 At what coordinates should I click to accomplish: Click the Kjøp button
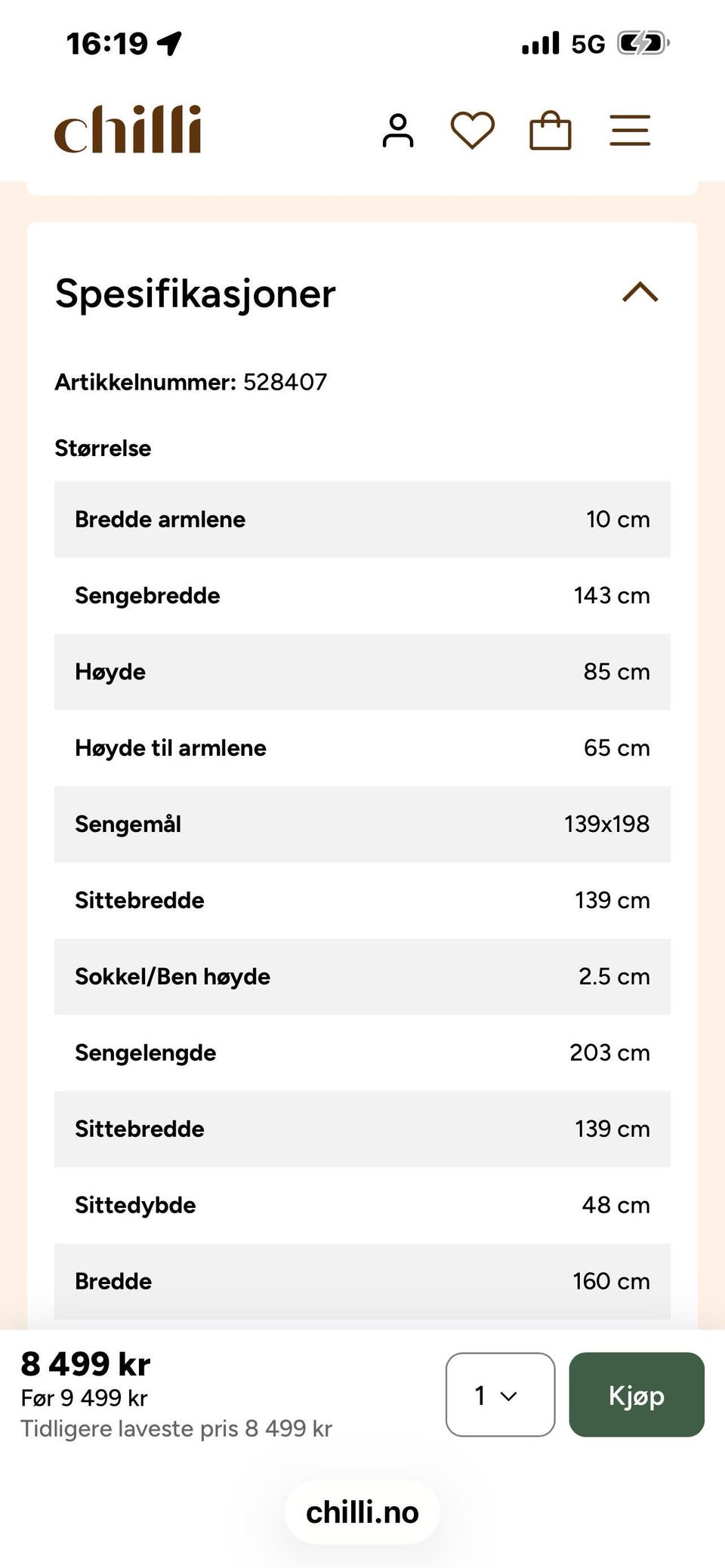pos(637,1394)
